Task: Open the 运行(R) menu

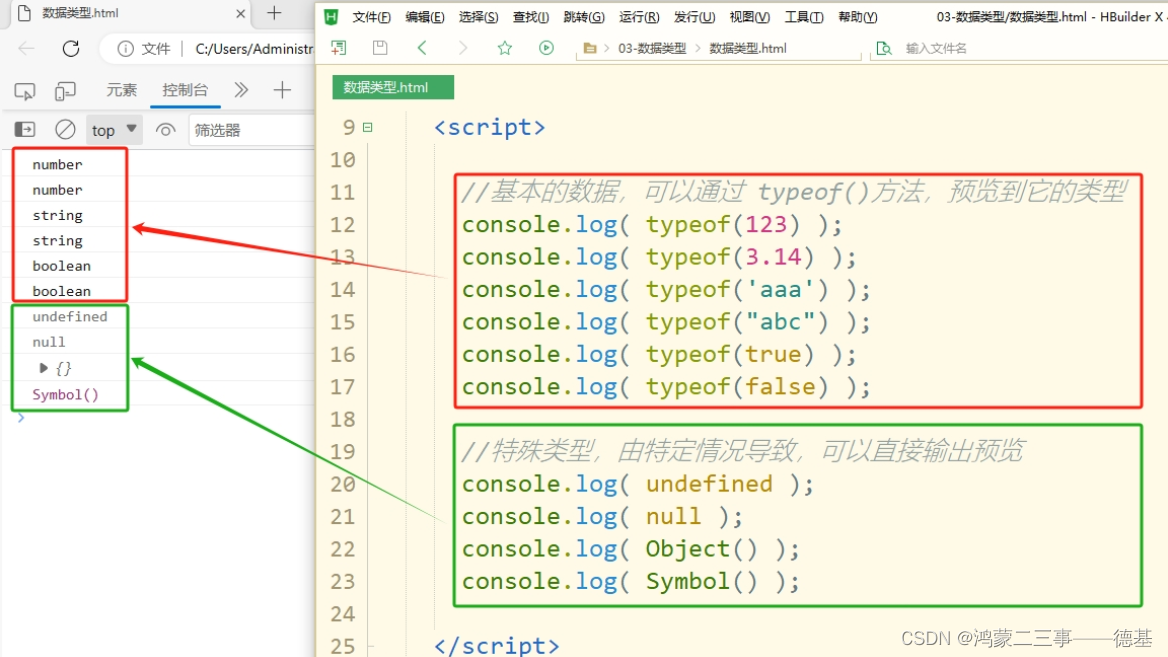Action: 639,16
